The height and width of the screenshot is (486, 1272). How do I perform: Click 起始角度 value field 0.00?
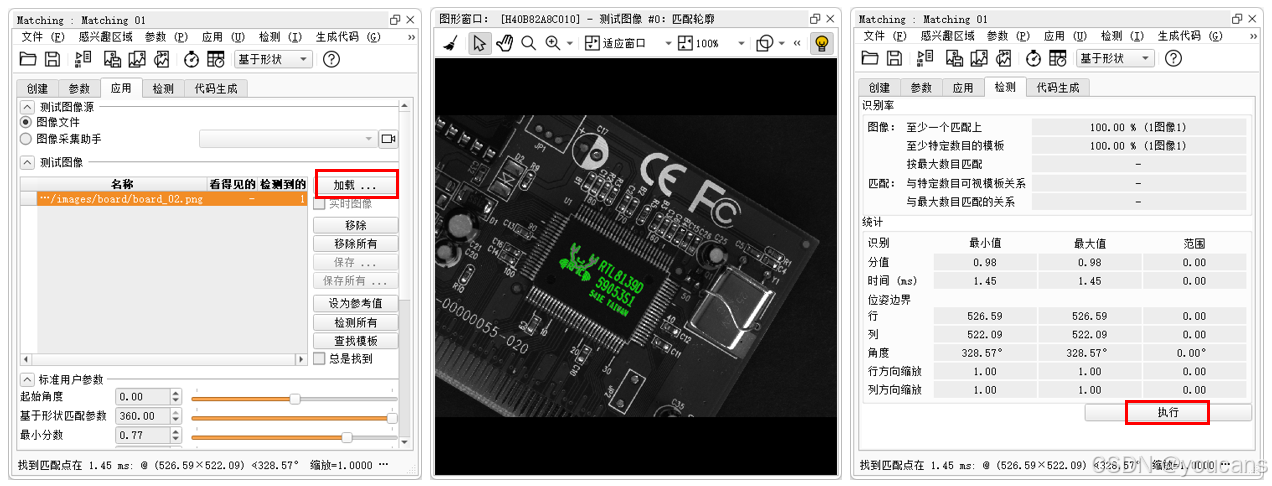click(x=143, y=397)
